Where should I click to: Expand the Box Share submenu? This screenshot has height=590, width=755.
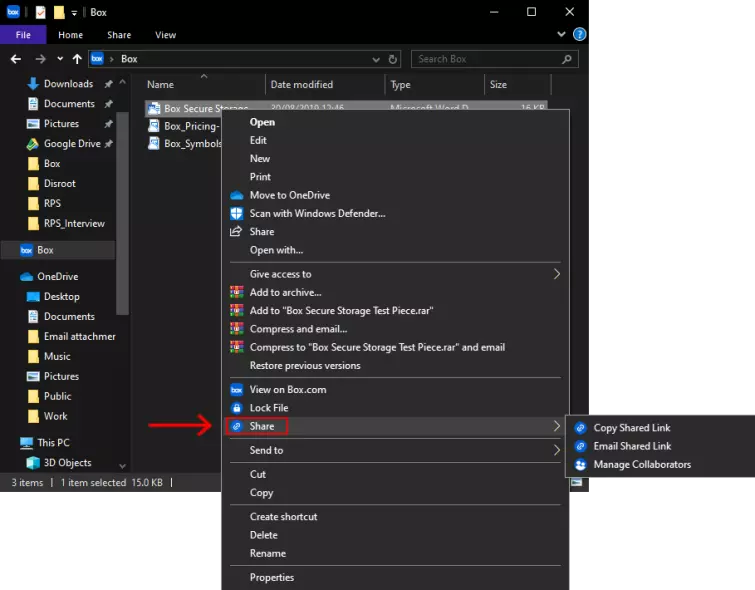[x=396, y=426]
